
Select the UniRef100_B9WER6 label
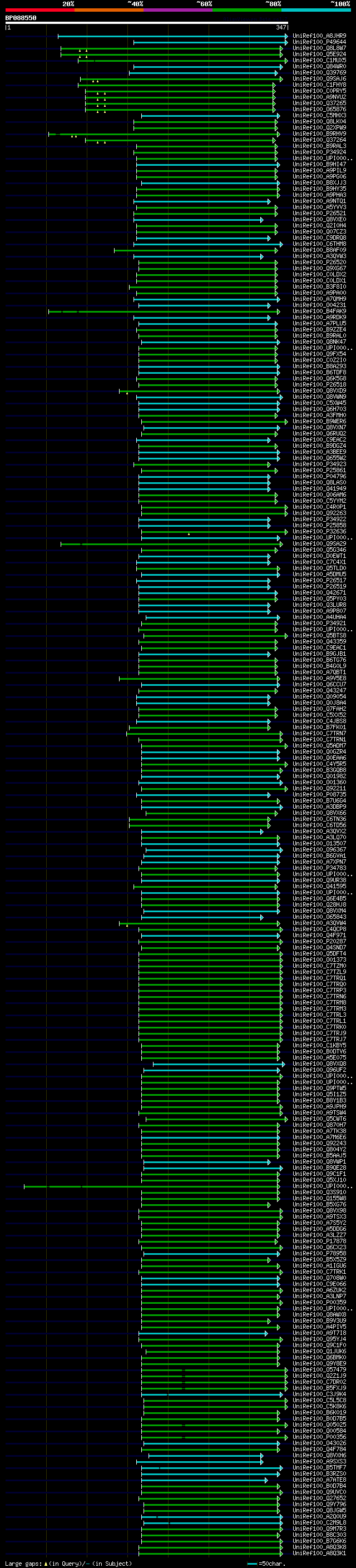click(x=319, y=421)
